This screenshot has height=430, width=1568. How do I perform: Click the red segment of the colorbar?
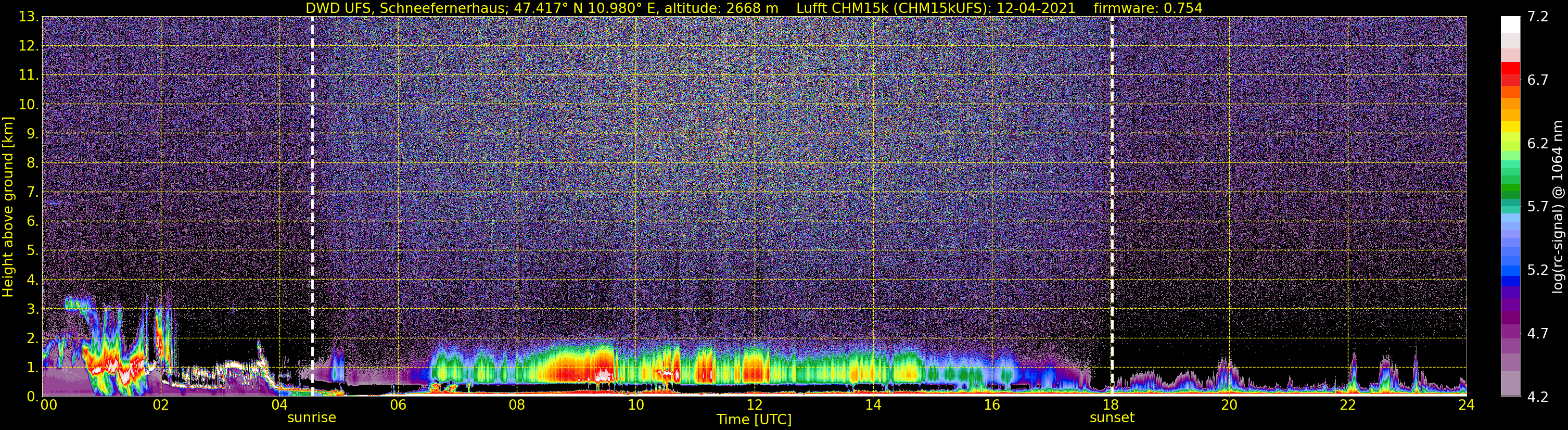click(1510, 68)
